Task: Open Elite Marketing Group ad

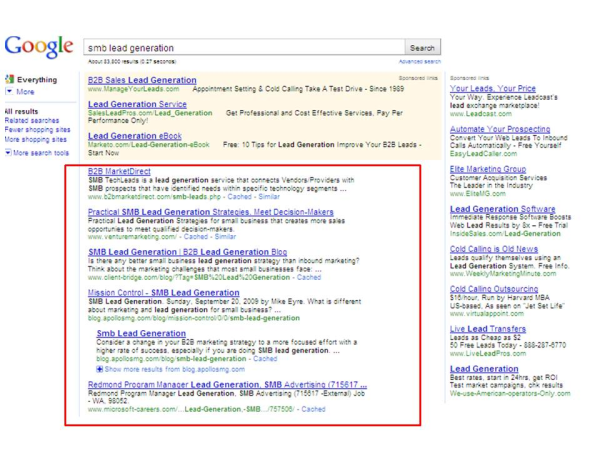Action: [488, 169]
